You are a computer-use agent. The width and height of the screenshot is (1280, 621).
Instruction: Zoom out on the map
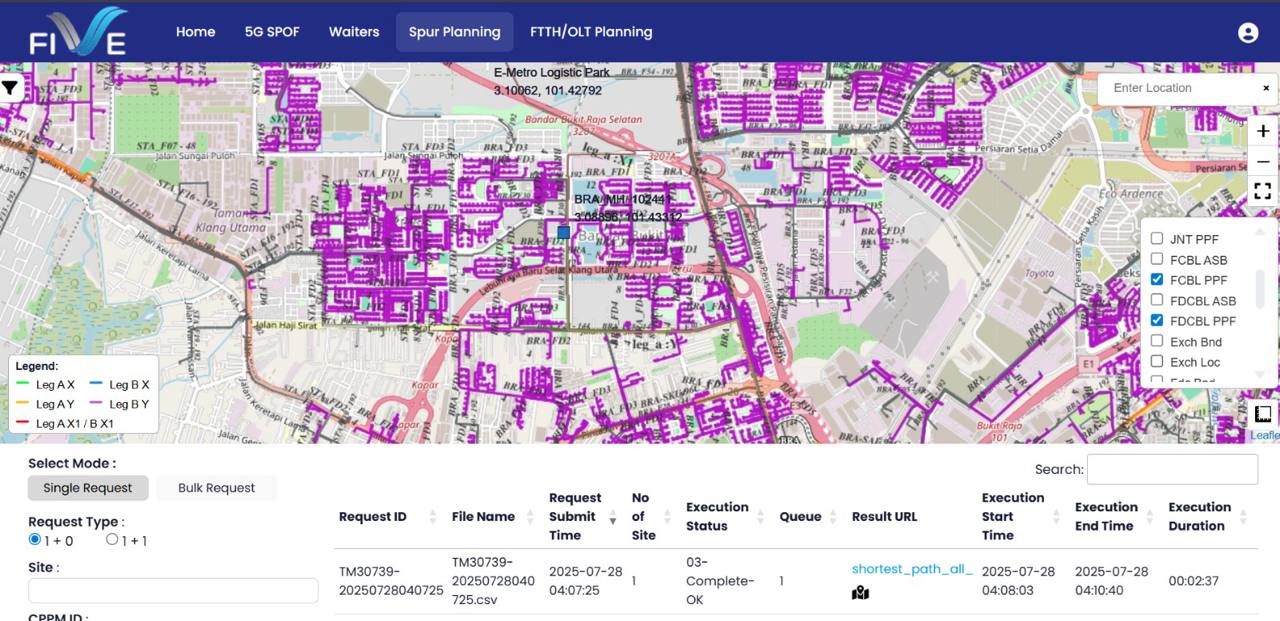coord(1262,162)
